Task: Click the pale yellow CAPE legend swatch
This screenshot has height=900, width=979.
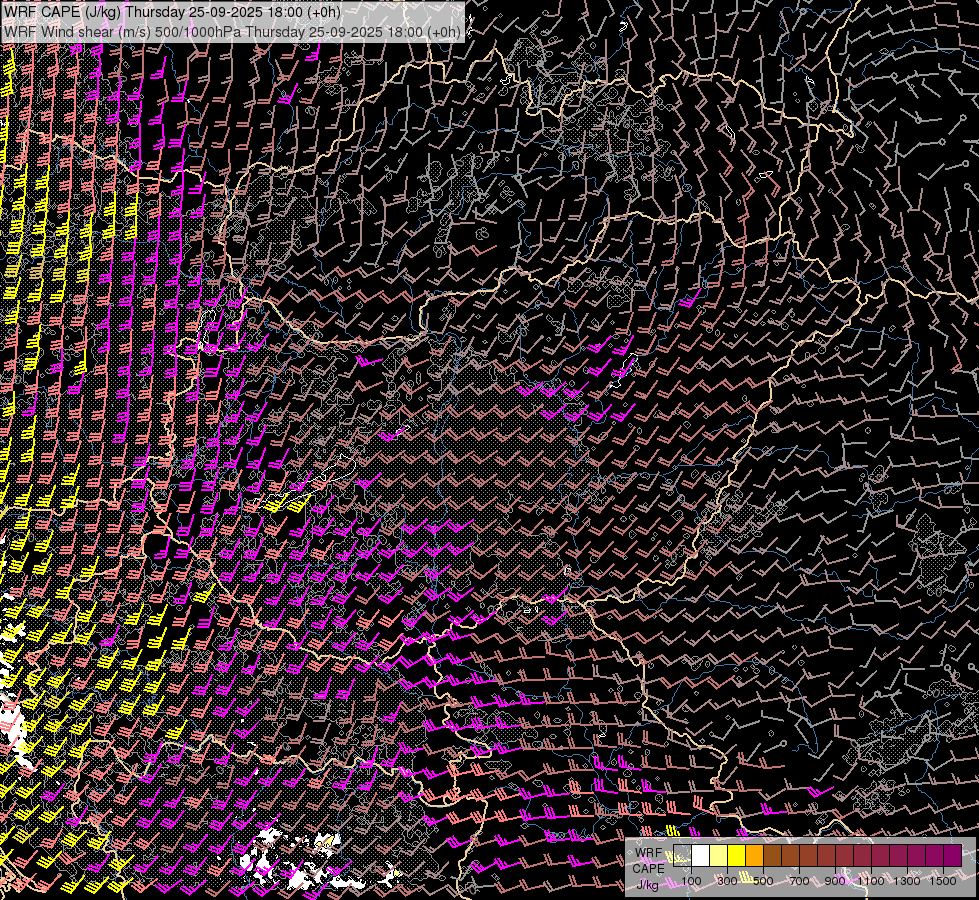Action: point(719,855)
